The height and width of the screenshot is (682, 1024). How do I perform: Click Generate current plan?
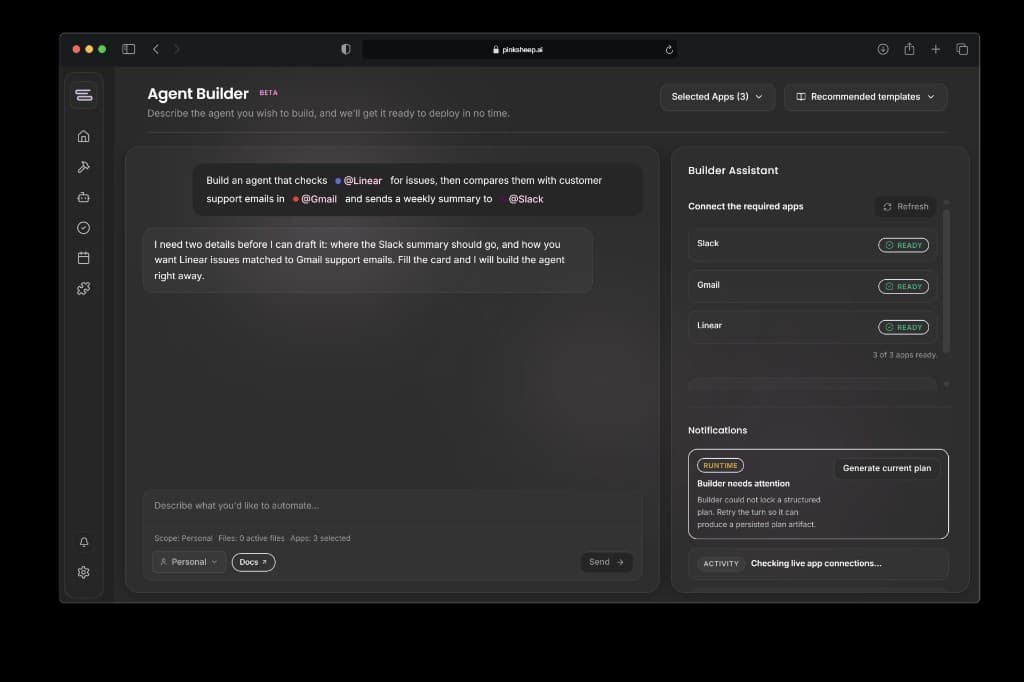click(887, 467)
